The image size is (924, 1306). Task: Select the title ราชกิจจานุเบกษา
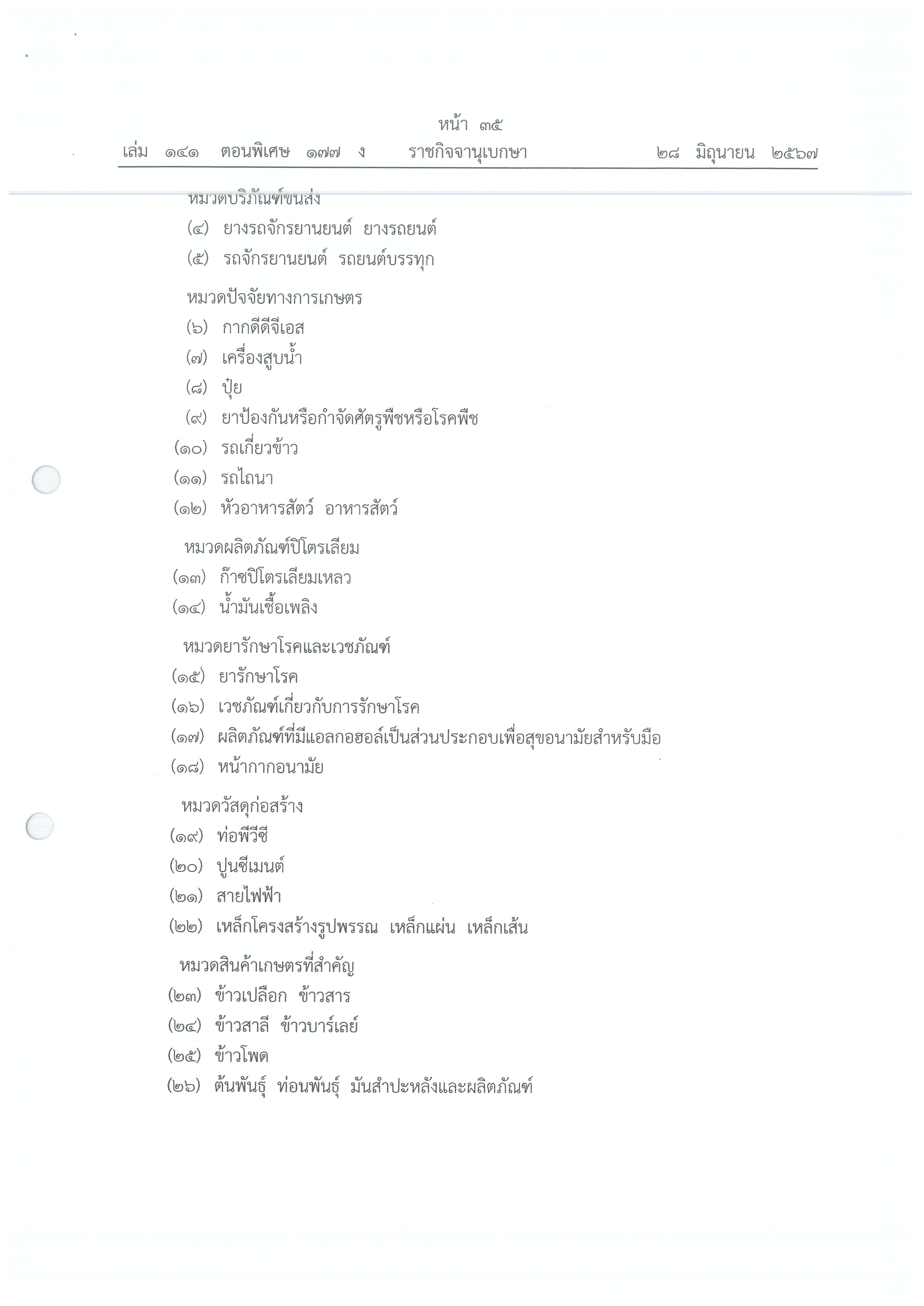point(468,153)
